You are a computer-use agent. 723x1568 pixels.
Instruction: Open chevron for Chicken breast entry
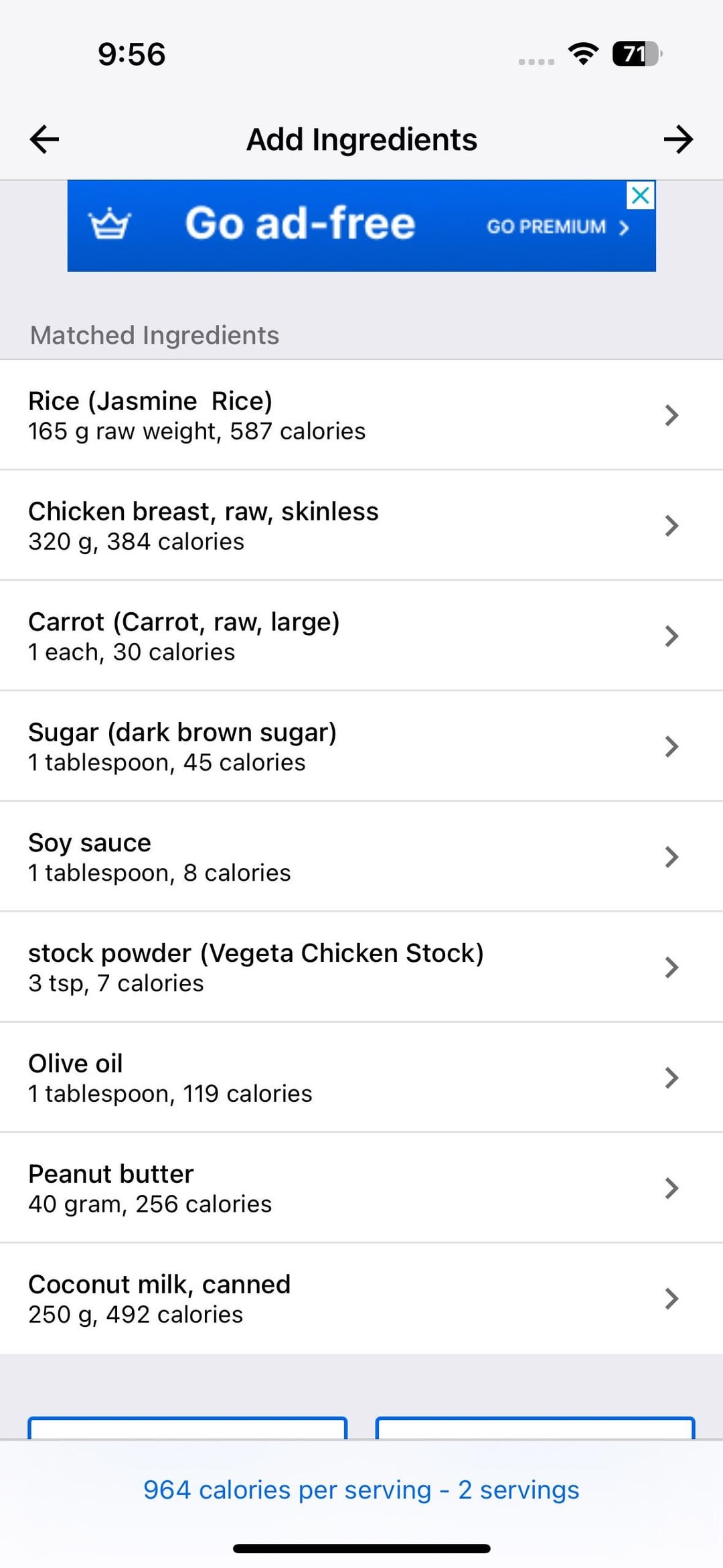coord(671,526)
